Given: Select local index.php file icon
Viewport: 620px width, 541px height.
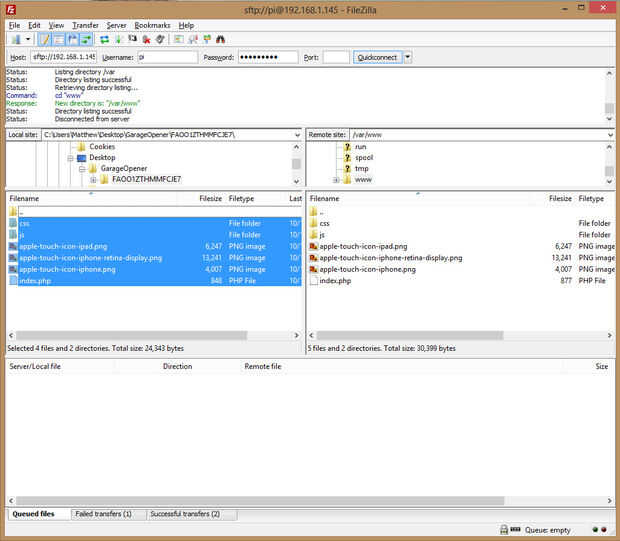Looking at the screenshot, I should [13, 281].
